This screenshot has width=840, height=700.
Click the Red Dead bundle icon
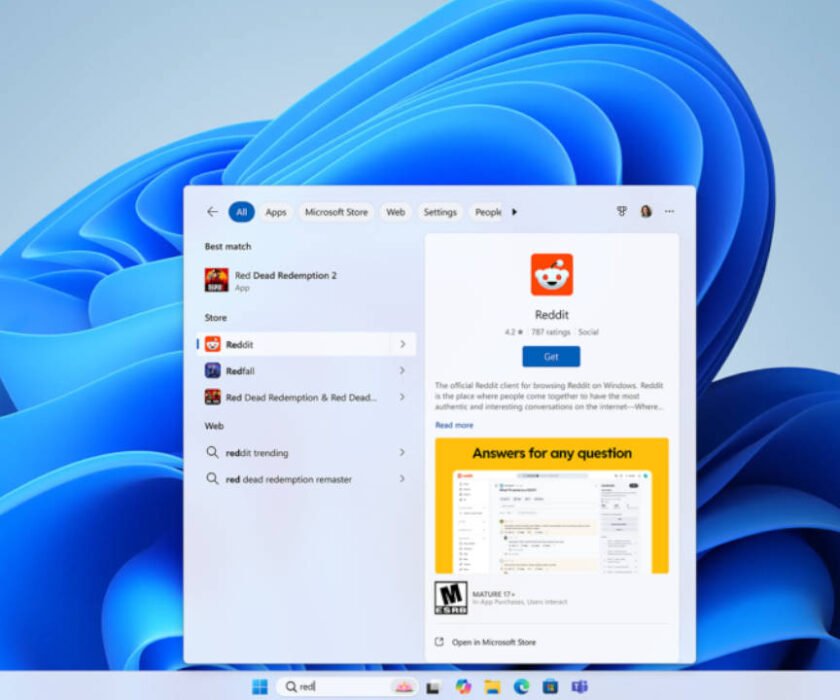213,397
